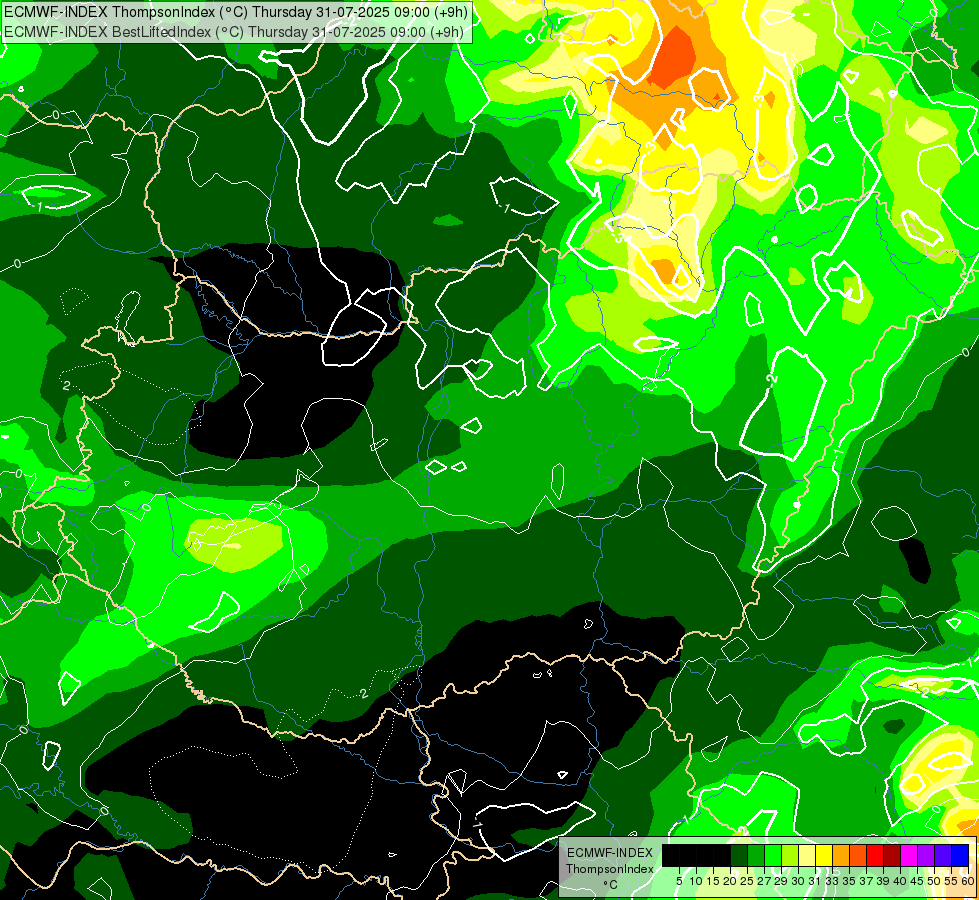This screenshot has height=900, width=979.
Task: Select the medium green legend swatch (25-27)
Action: coord(756,856)
